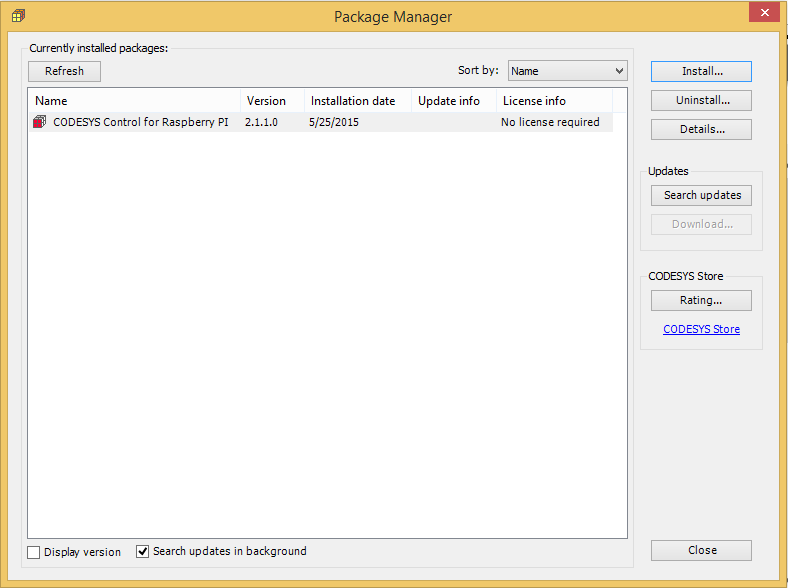Click the red package icon beside CODESYS Control
Screen dimensions: 788x588
click(x=39, y=122)
